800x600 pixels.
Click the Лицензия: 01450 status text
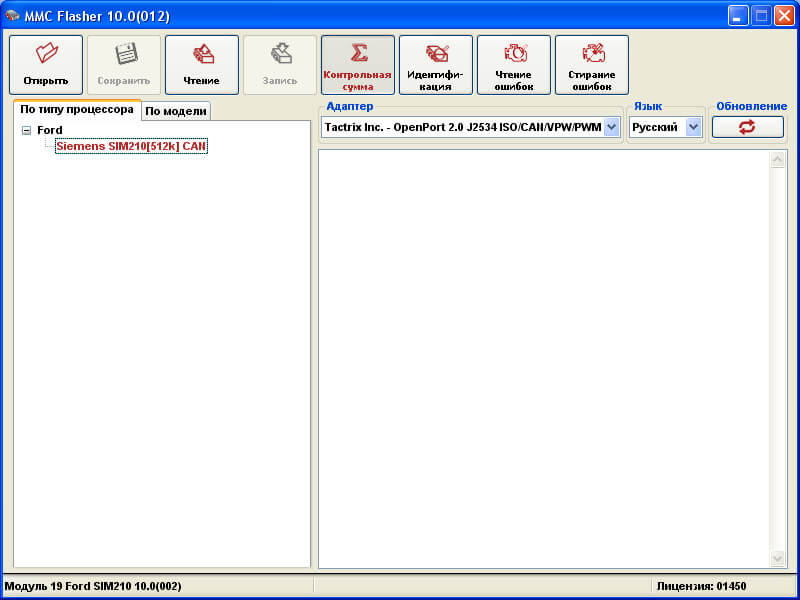point(702,586)
